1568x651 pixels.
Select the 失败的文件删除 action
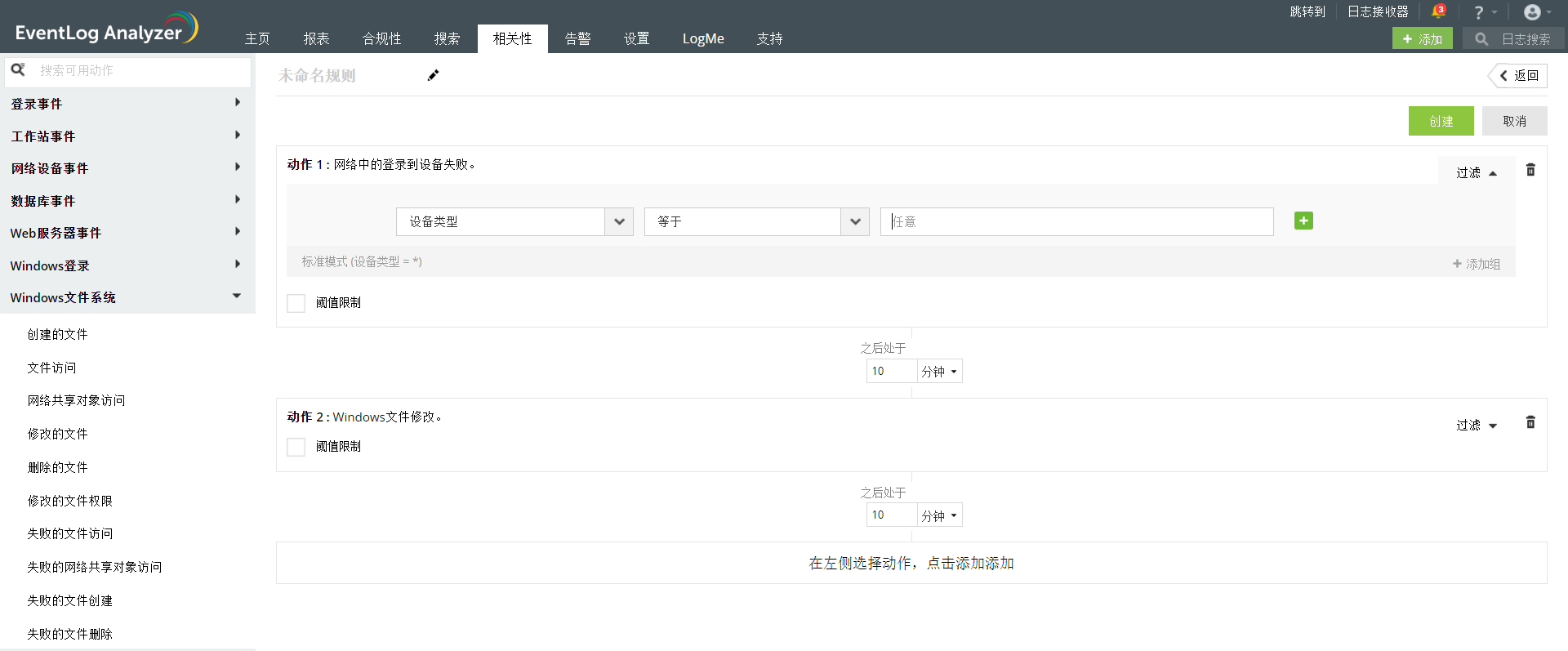point(69,634)
